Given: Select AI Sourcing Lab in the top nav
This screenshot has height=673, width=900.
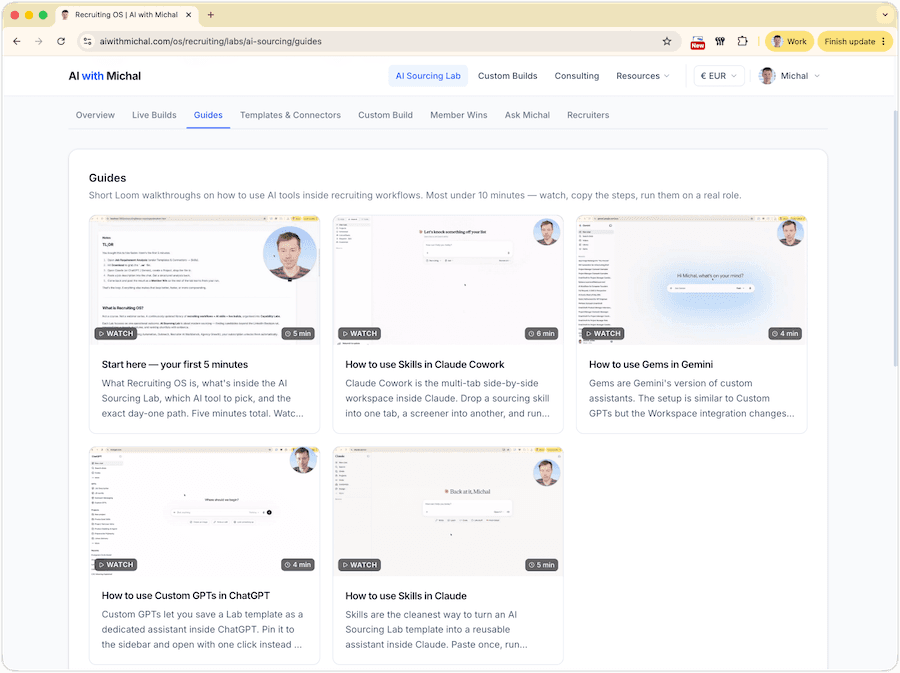Looking at the screenshot, I should tap(428, 76).
